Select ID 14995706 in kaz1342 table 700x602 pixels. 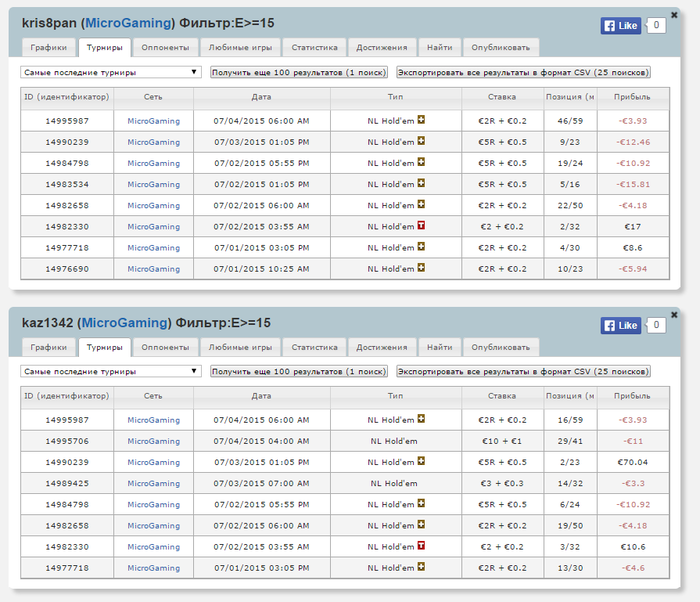coord(67,441)
